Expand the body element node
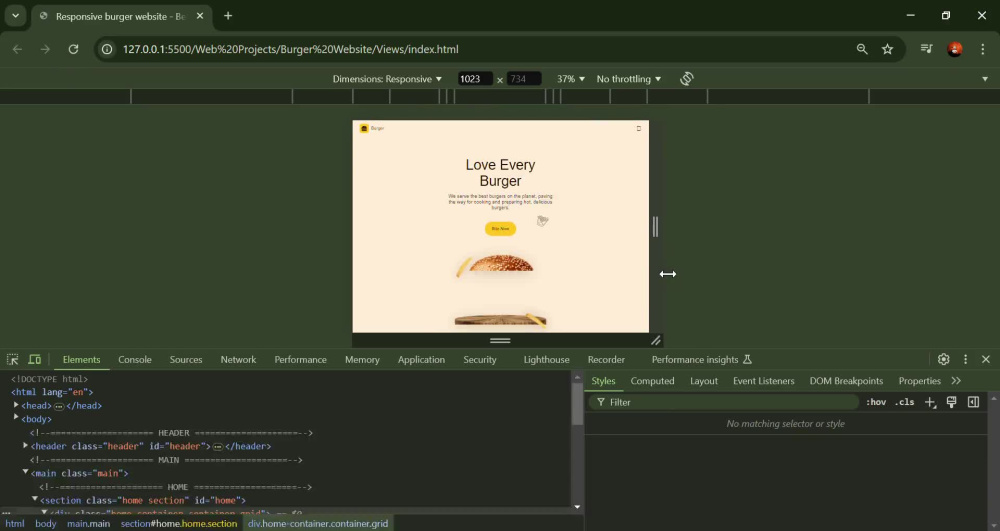Image resolution: width=1000 pixels, height=531 pixels. pyautogui.click(x=16, y=418)
